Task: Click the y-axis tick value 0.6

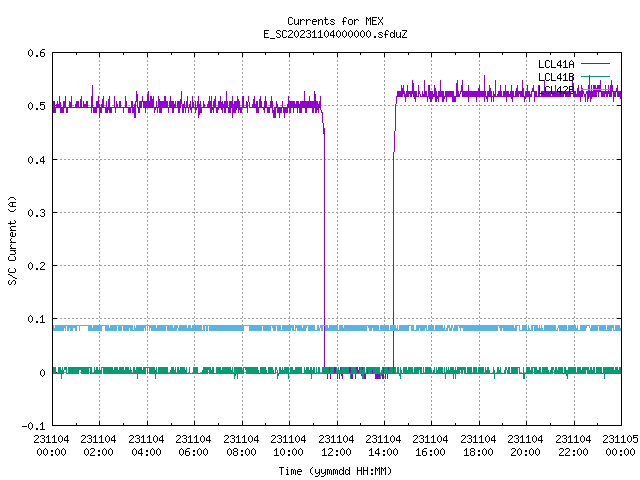Action: (x=36, y=53)
